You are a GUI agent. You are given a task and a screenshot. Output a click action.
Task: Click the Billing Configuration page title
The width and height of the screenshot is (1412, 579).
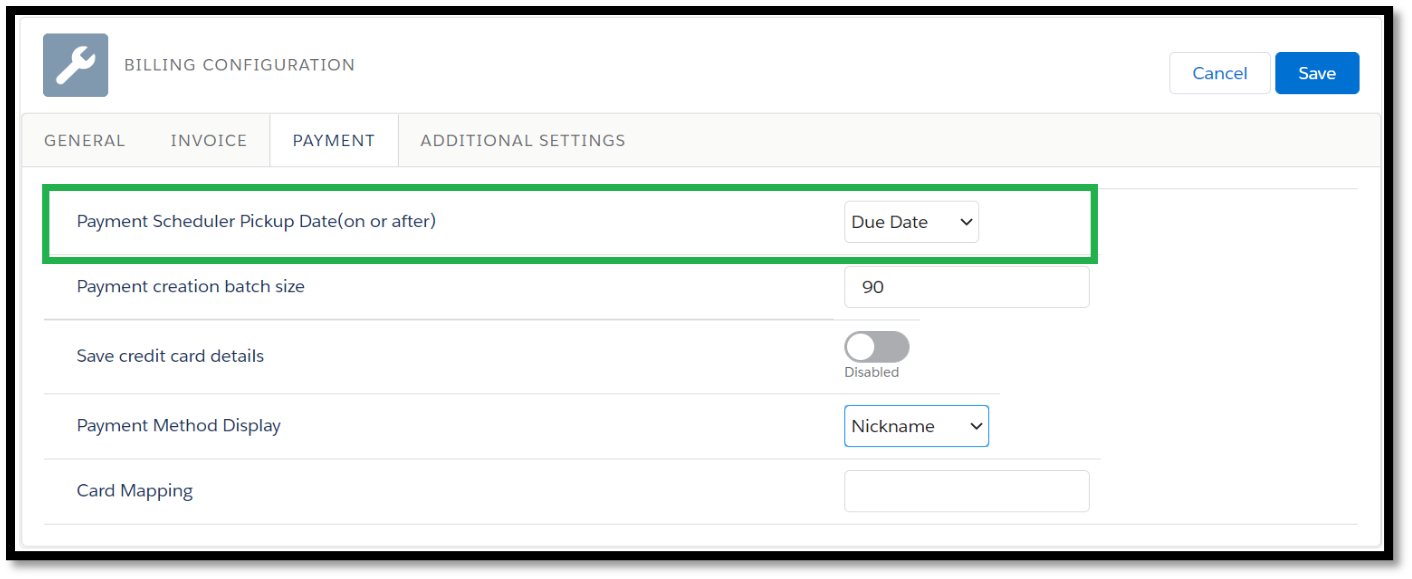[x=239, y=65]
